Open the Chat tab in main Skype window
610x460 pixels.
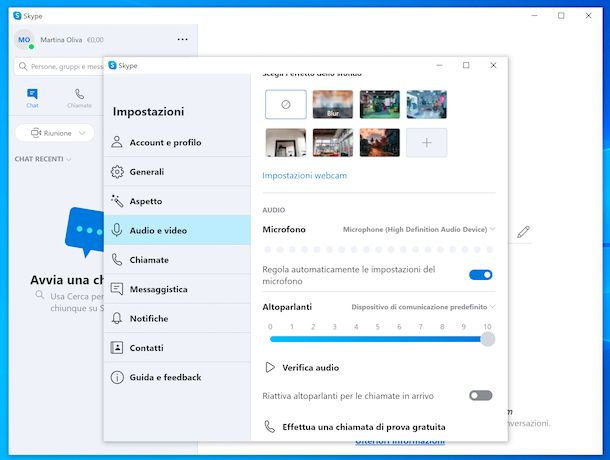pos(32,98)
